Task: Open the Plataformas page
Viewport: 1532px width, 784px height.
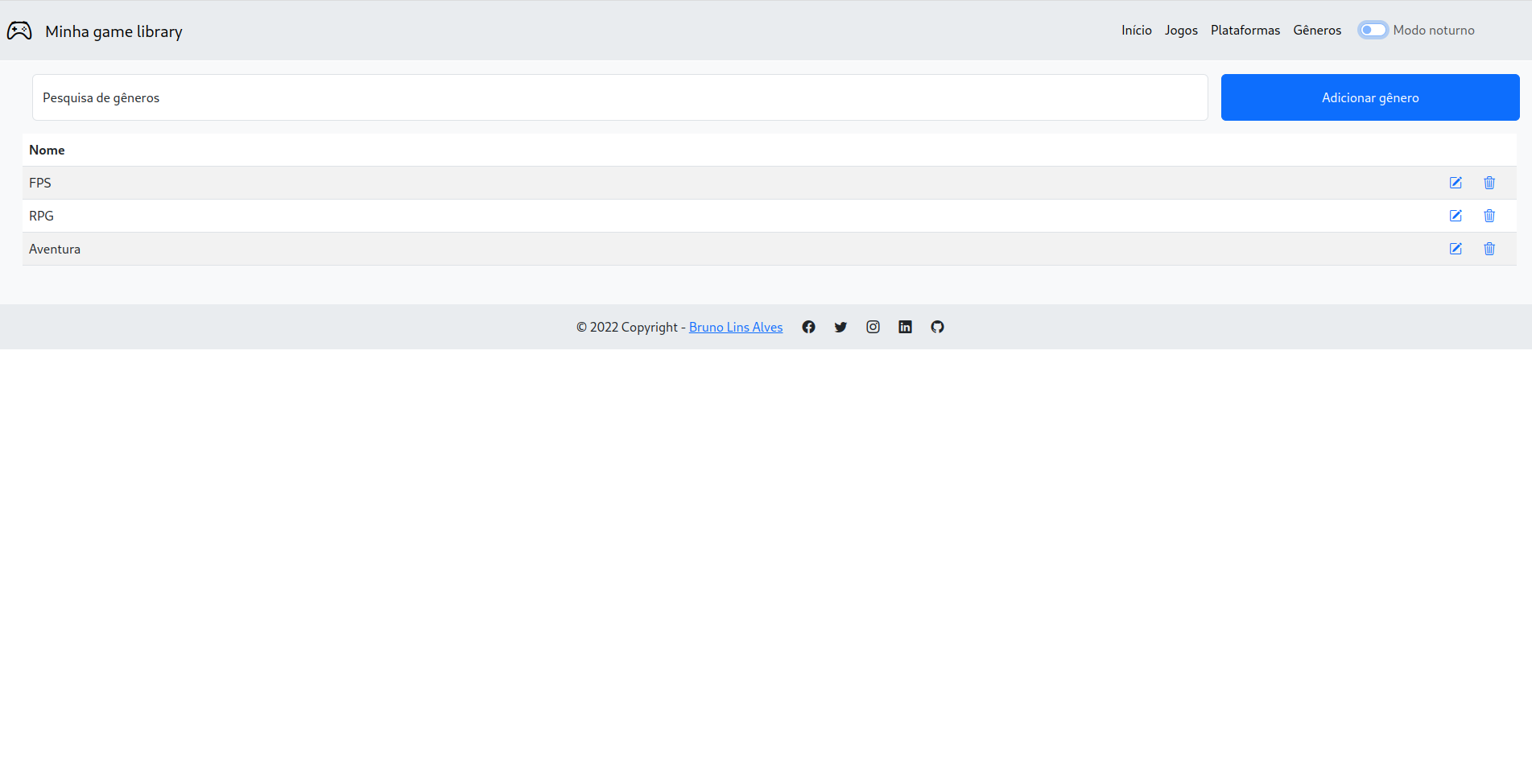Action: pos(1245,30)
